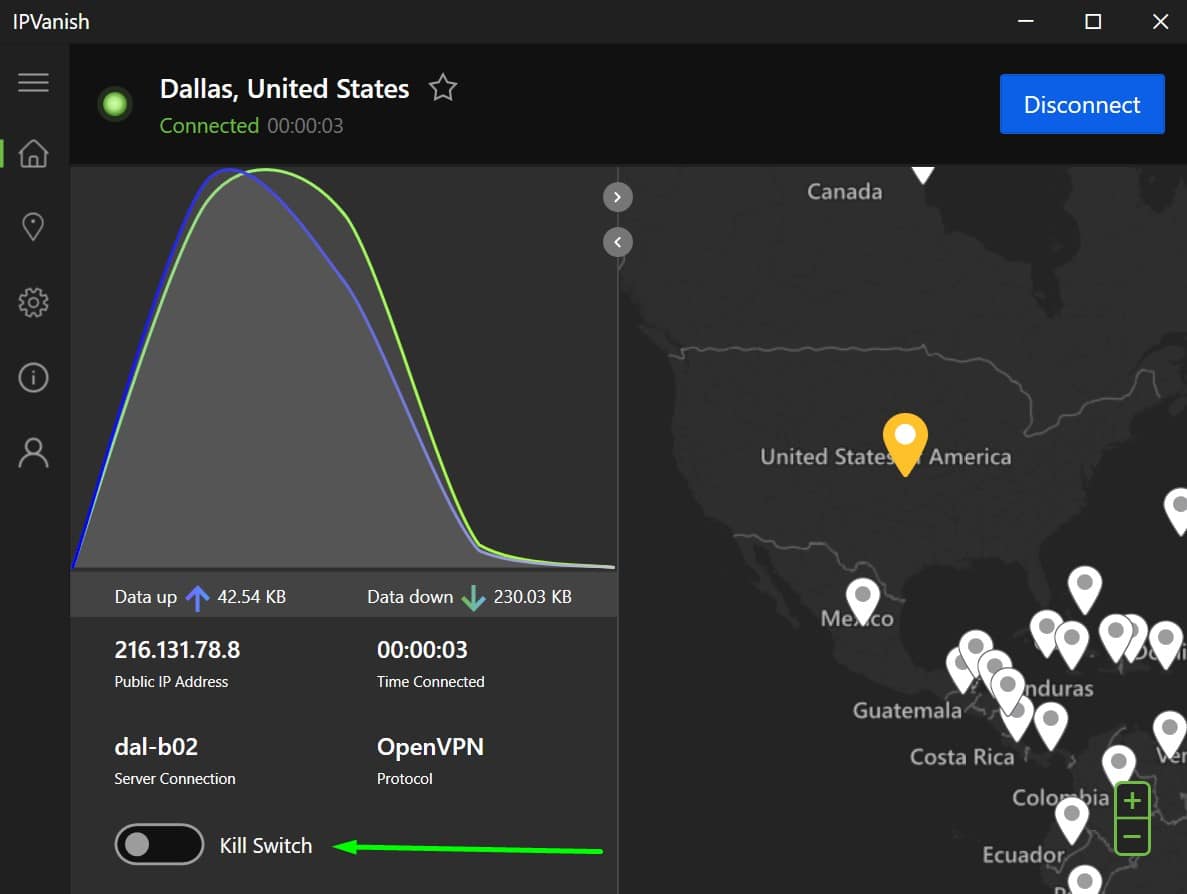Select the Canada map pin at the top edge
This screenshot has width=1187, height=894.
click(922, 175)
